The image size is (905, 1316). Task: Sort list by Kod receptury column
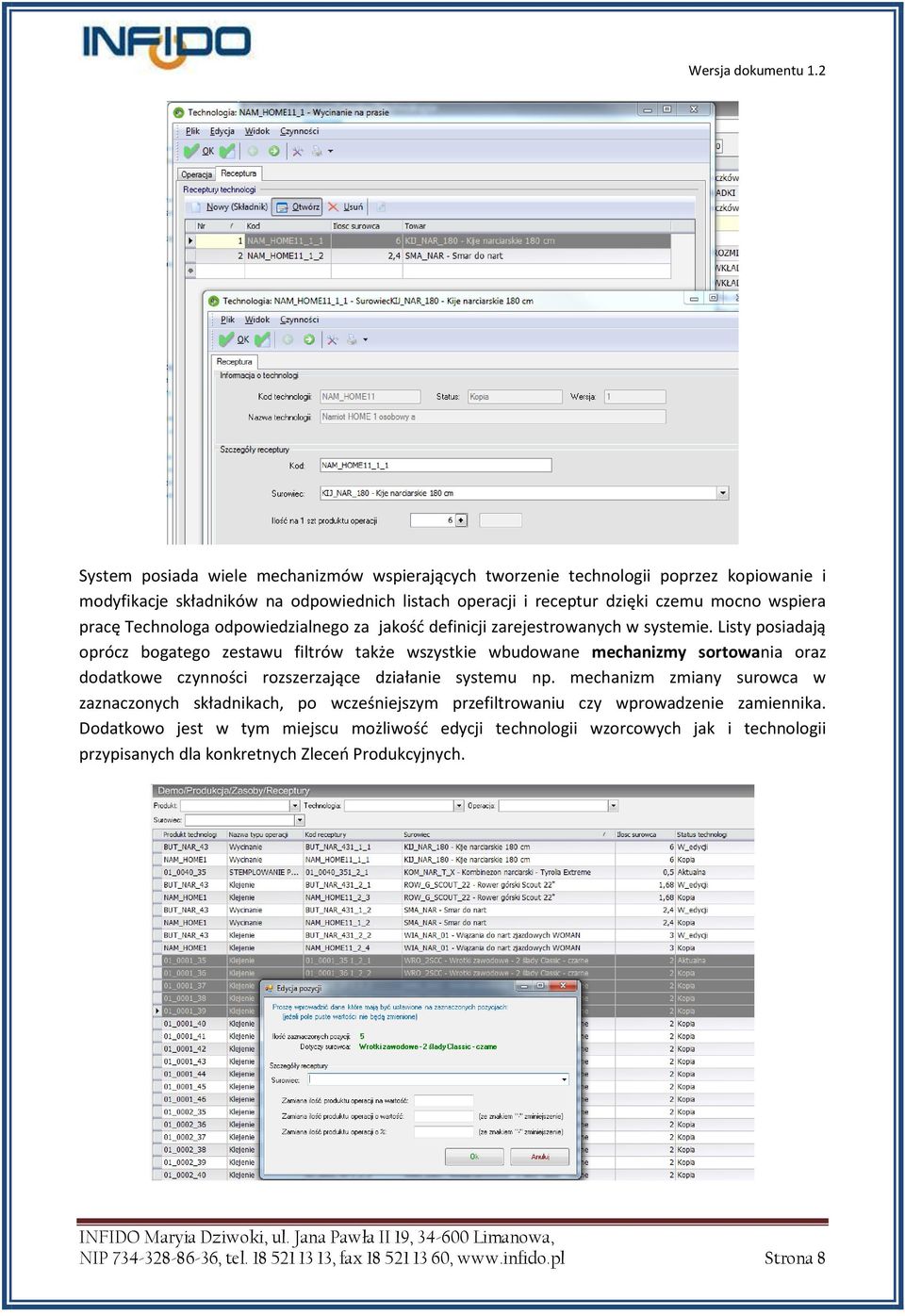tap(352, 834)
